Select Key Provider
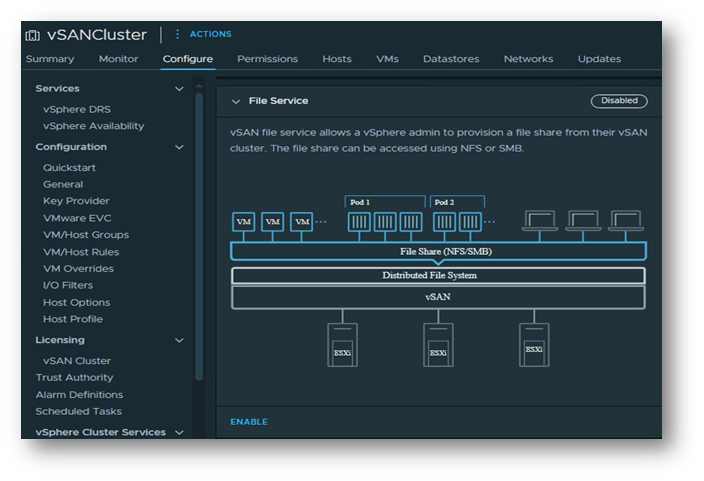Image resolution: width=704 pixels, height=481 pixels. click(x=76, y=201)
